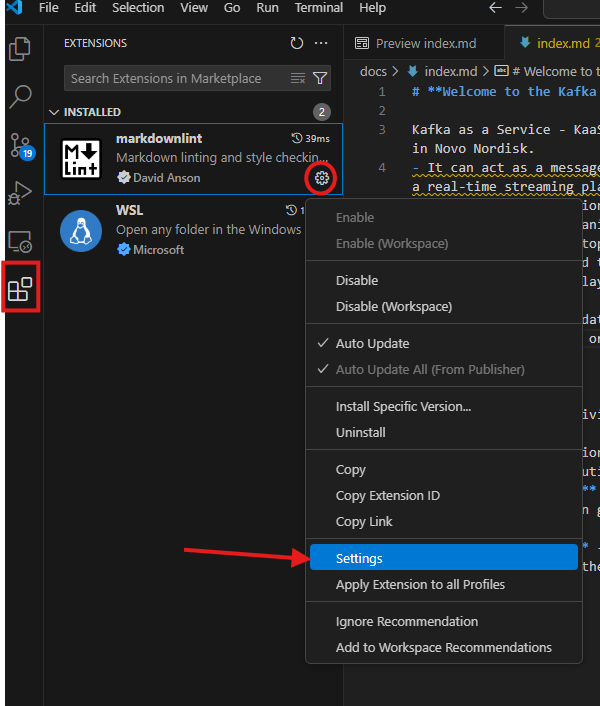Select Uninstall from the context menu
This screenshot has width=600, height=706.
click(444, 433)
